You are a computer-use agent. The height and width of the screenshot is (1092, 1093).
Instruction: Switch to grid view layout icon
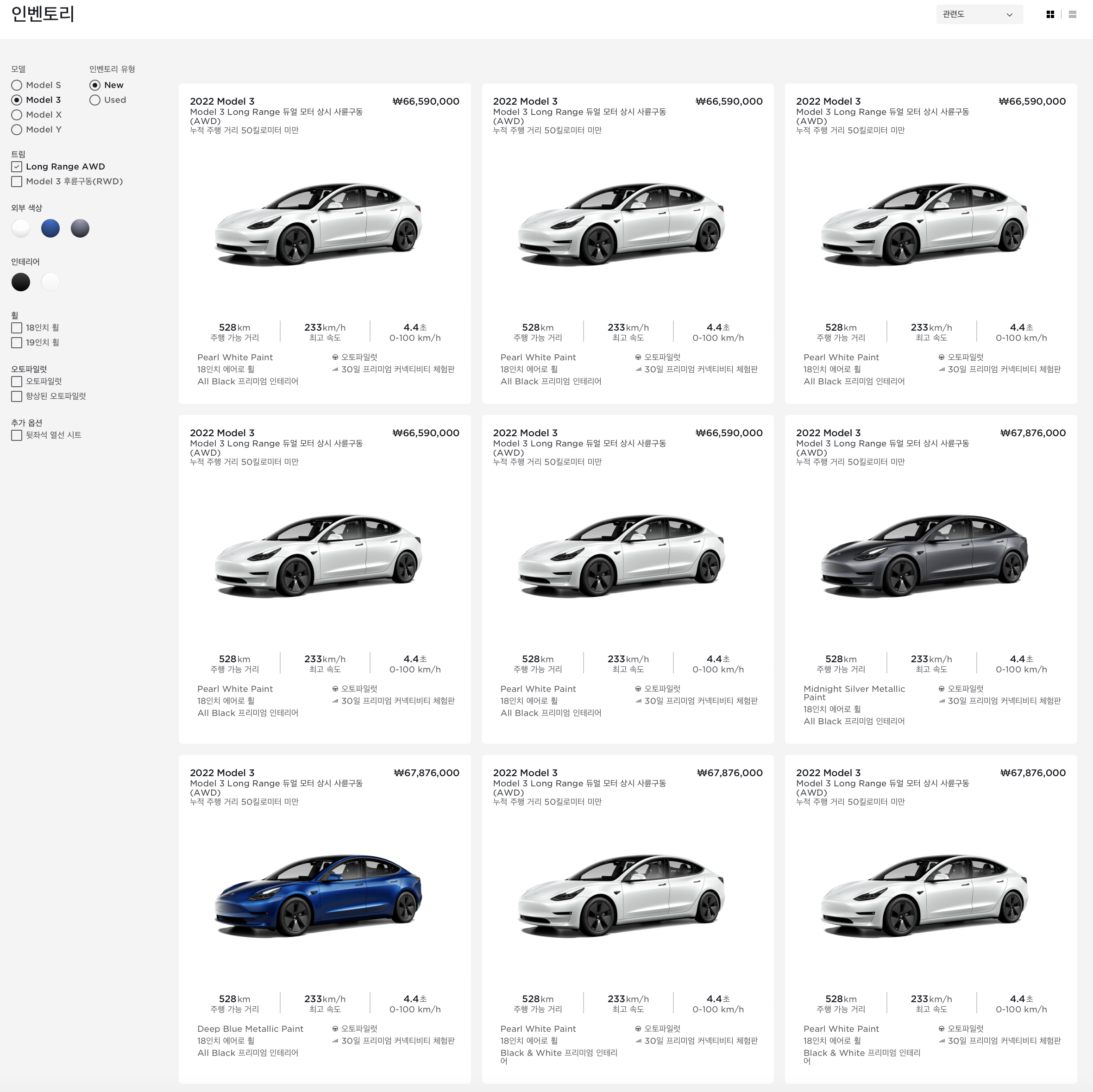[x=1050, y=15]
